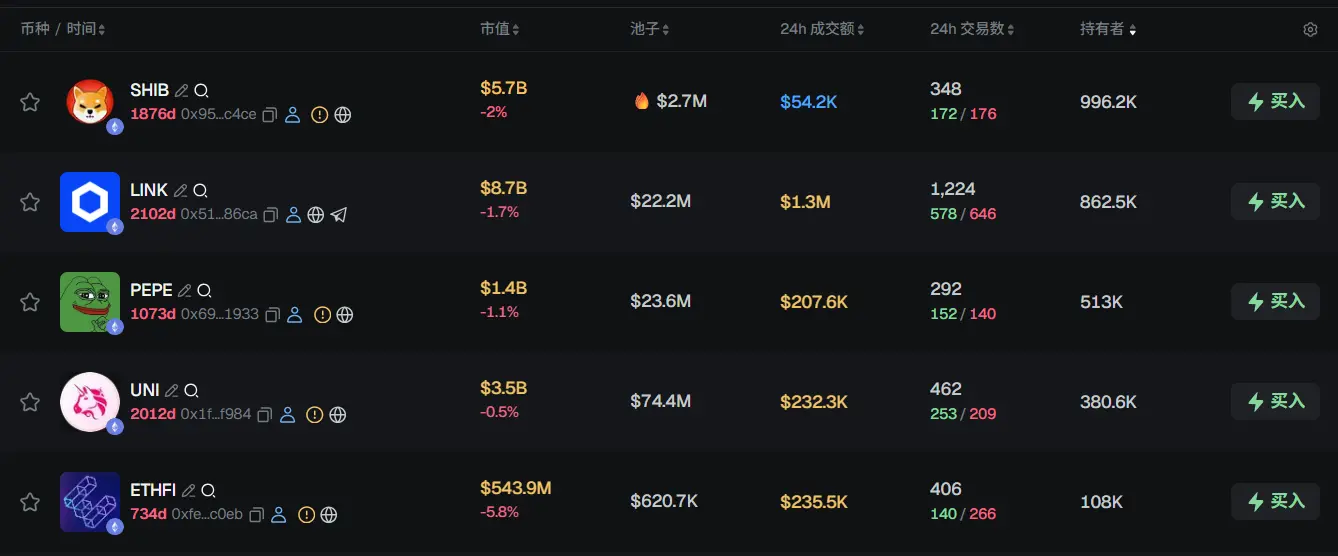View the UNI warning info icon
1338x556 pixels.
click(x=314, y=415)
